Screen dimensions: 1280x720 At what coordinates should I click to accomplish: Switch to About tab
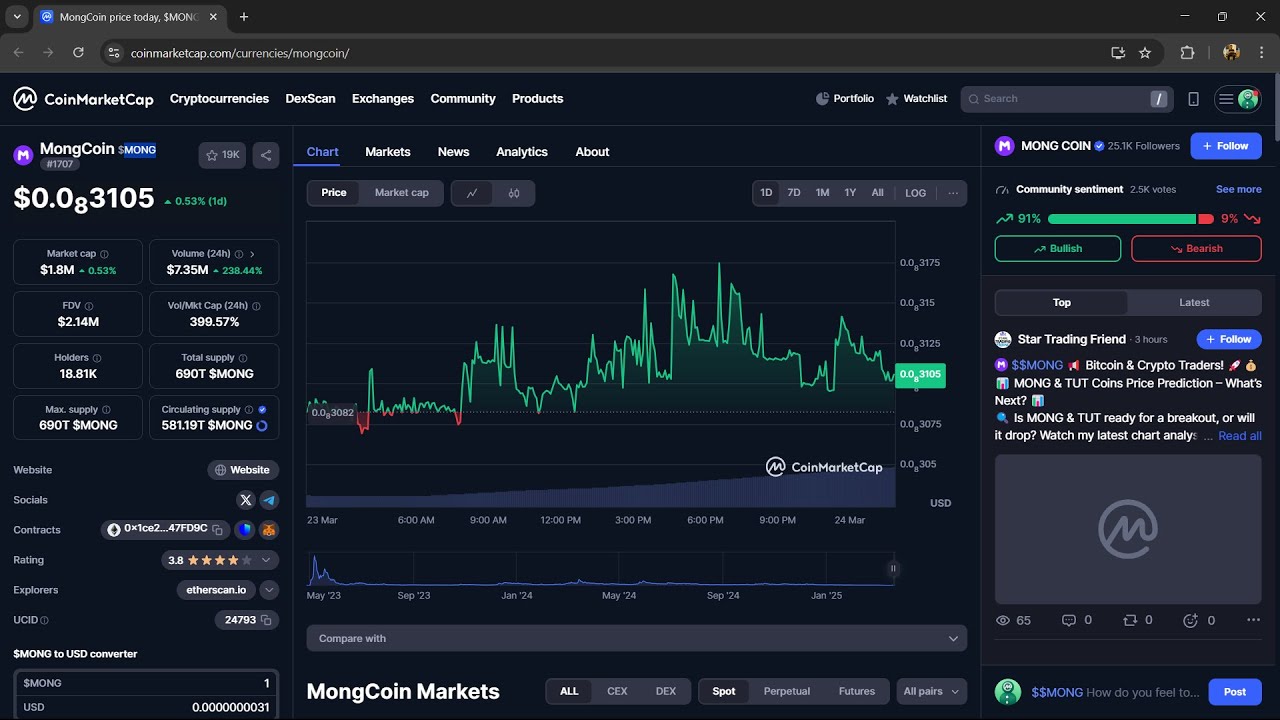point(592,152)
